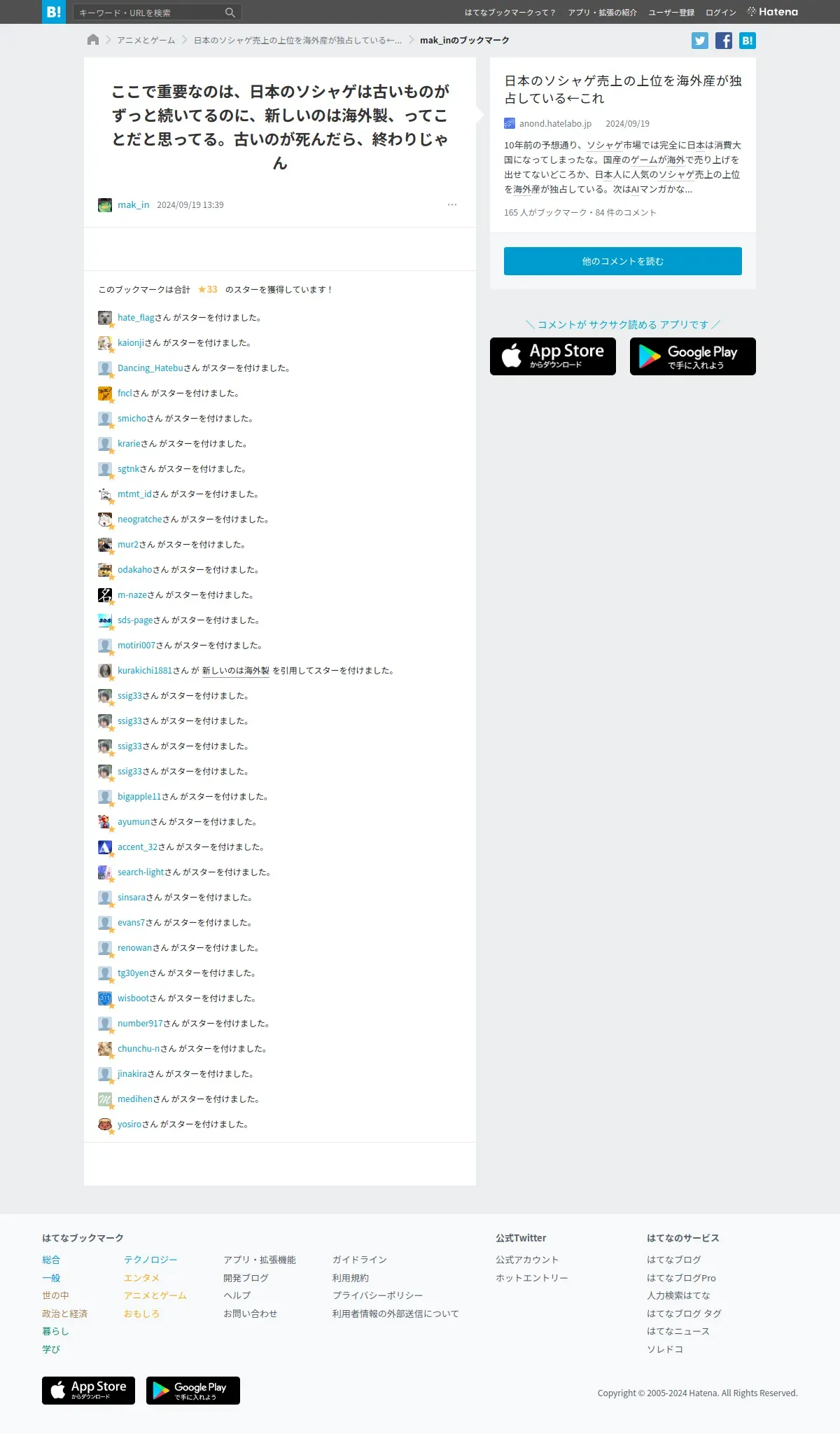Open the anond.hatelabo.jp source link

click(x=555, y=124)
